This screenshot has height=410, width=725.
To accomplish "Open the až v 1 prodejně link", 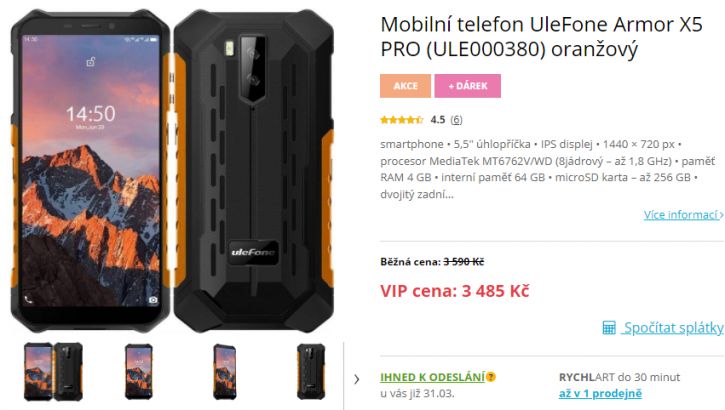I will pyautogui.click(x=600, y=394).
